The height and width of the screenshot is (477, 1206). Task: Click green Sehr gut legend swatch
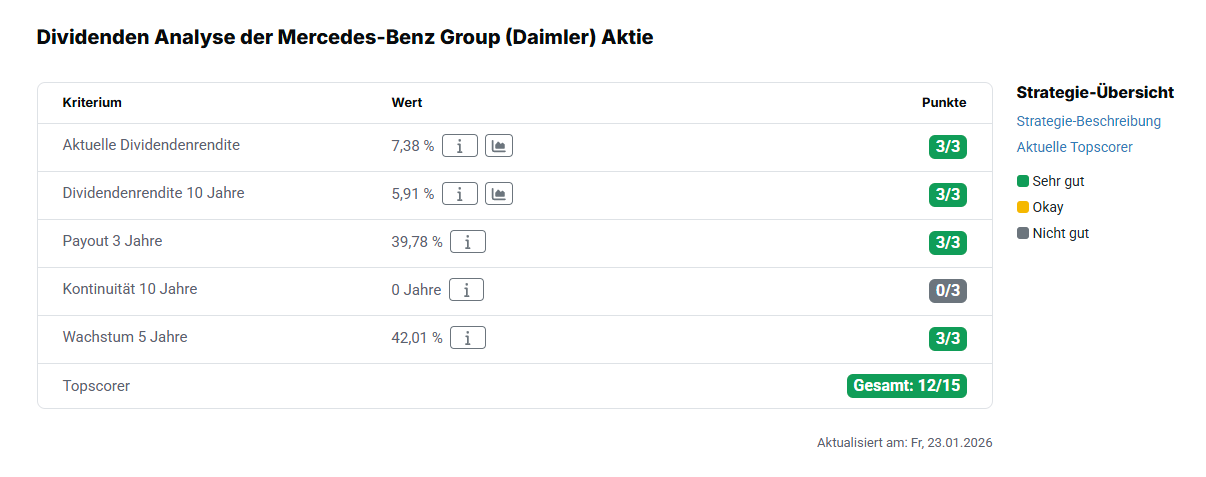[1023, 182]
